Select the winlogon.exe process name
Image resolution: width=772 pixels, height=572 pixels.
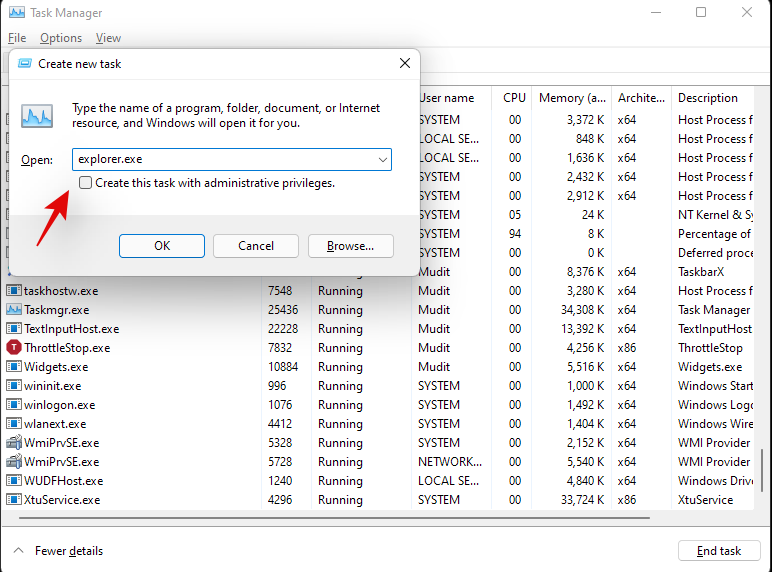(x=60, y=405)
